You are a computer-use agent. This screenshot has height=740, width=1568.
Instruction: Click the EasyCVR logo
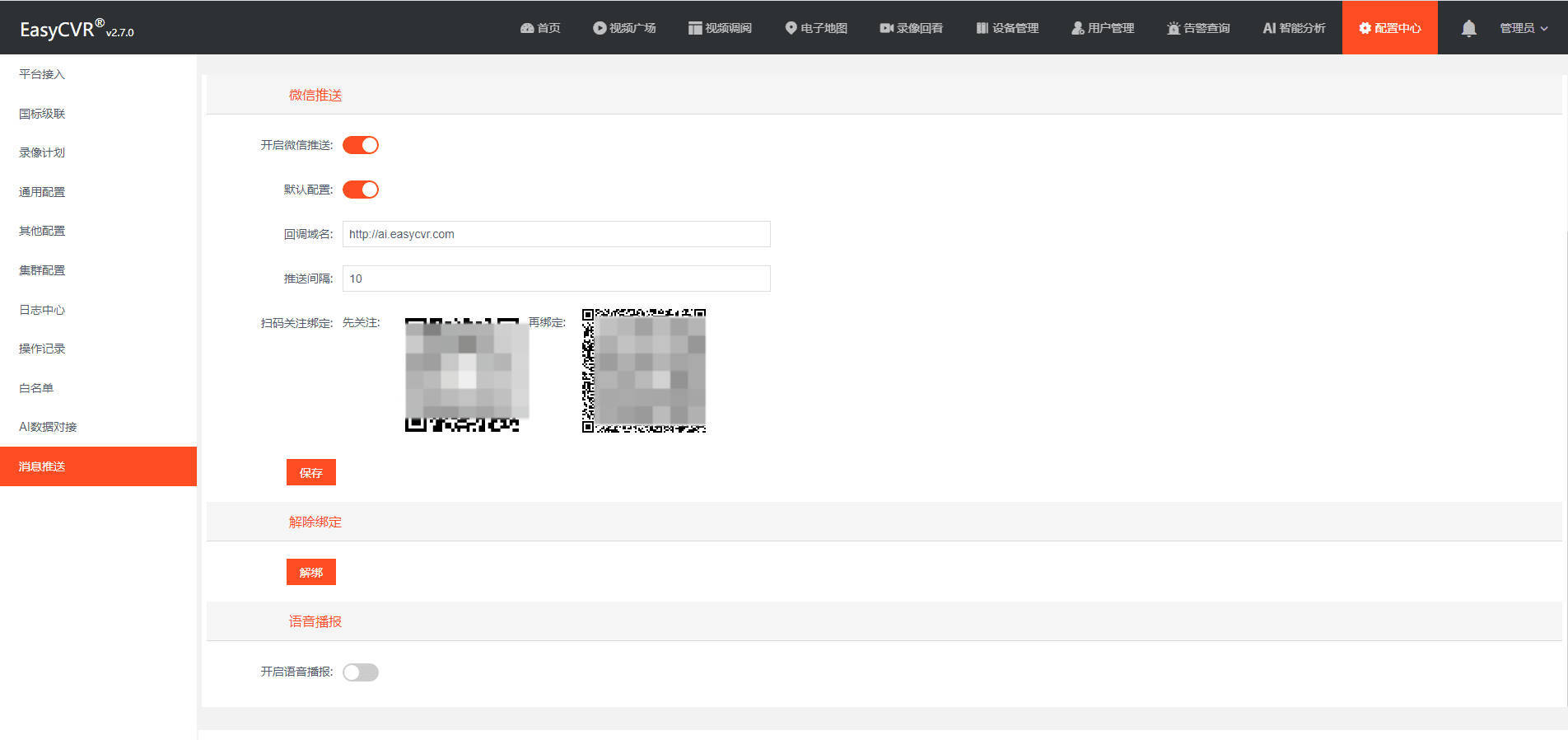coord(77,29)
